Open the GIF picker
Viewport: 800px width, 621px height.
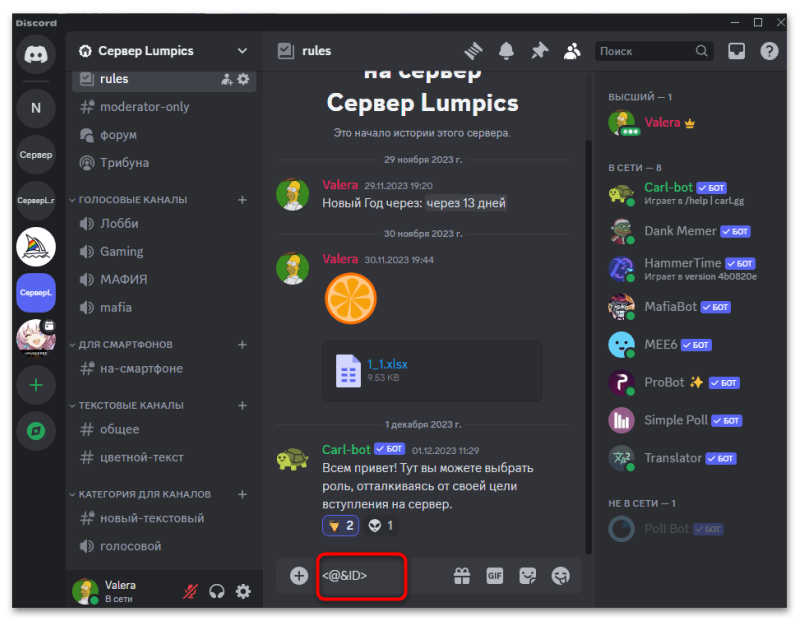[494, 576]
